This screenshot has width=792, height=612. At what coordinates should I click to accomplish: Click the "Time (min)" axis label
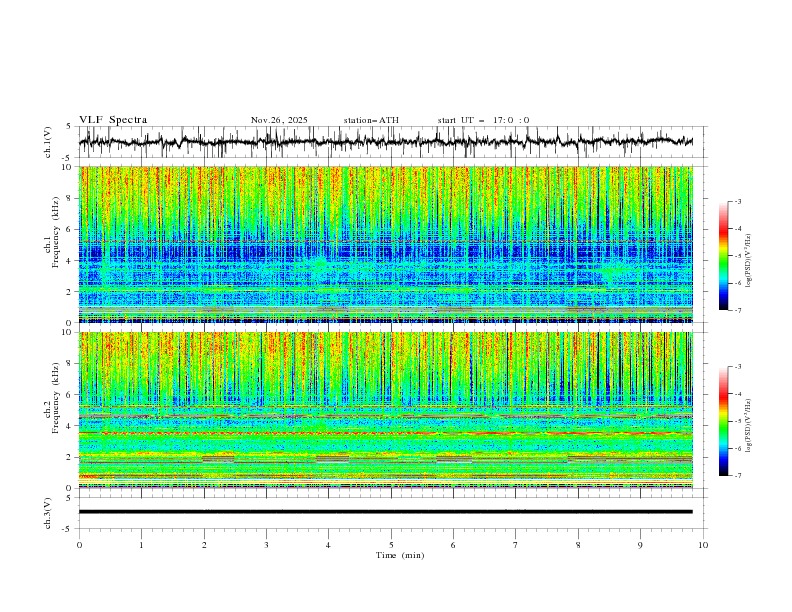[x=400, y=555]
